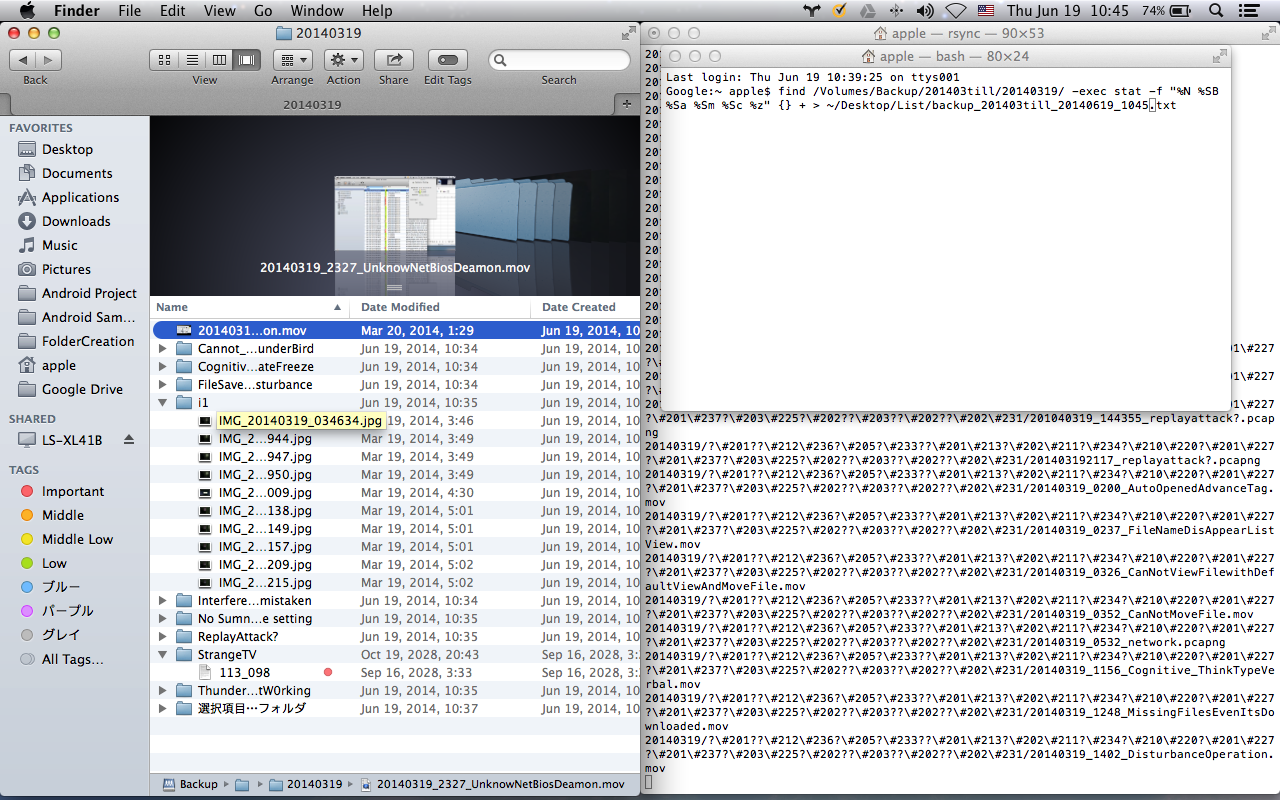Sort by Date Modified column header
This screenshot has width=1280, height=800.
400,307
